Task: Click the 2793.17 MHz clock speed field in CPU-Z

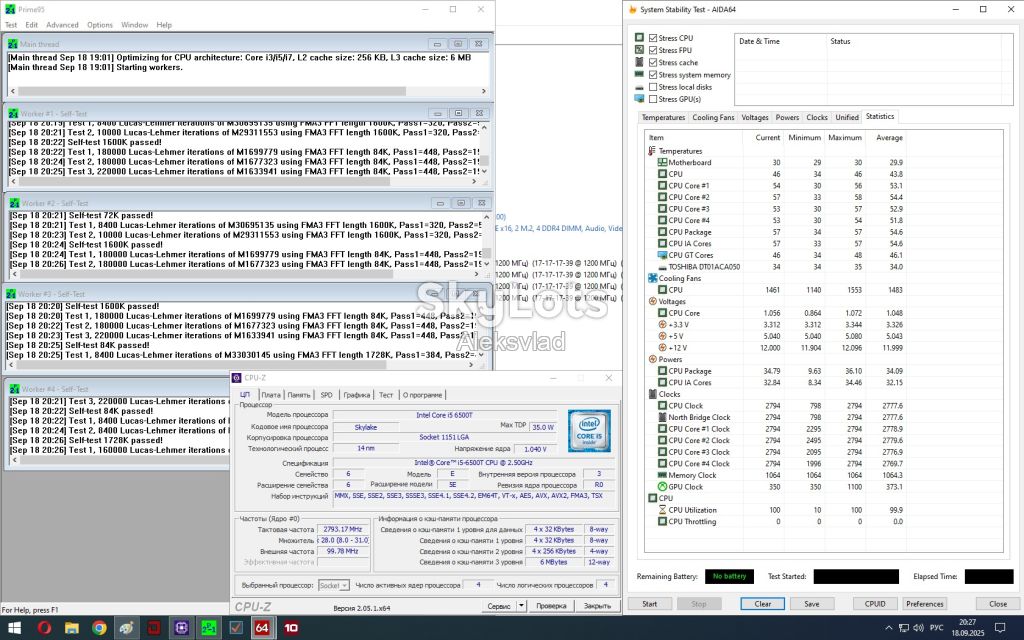Action: pyautogui.click(x=343, y=530)
